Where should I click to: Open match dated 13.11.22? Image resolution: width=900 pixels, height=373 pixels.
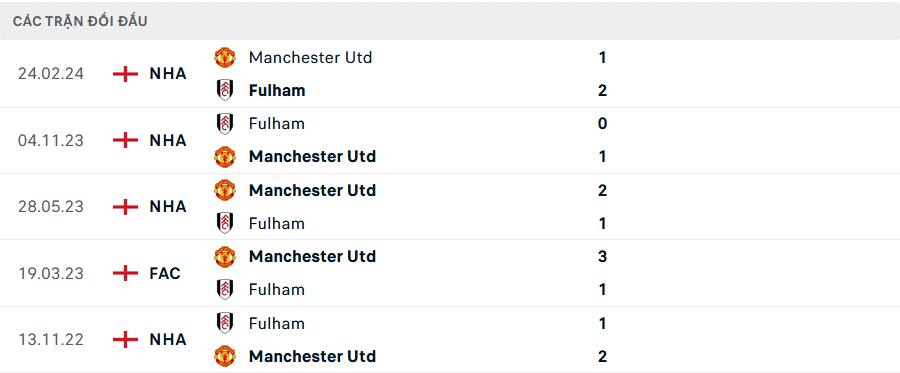51,340
